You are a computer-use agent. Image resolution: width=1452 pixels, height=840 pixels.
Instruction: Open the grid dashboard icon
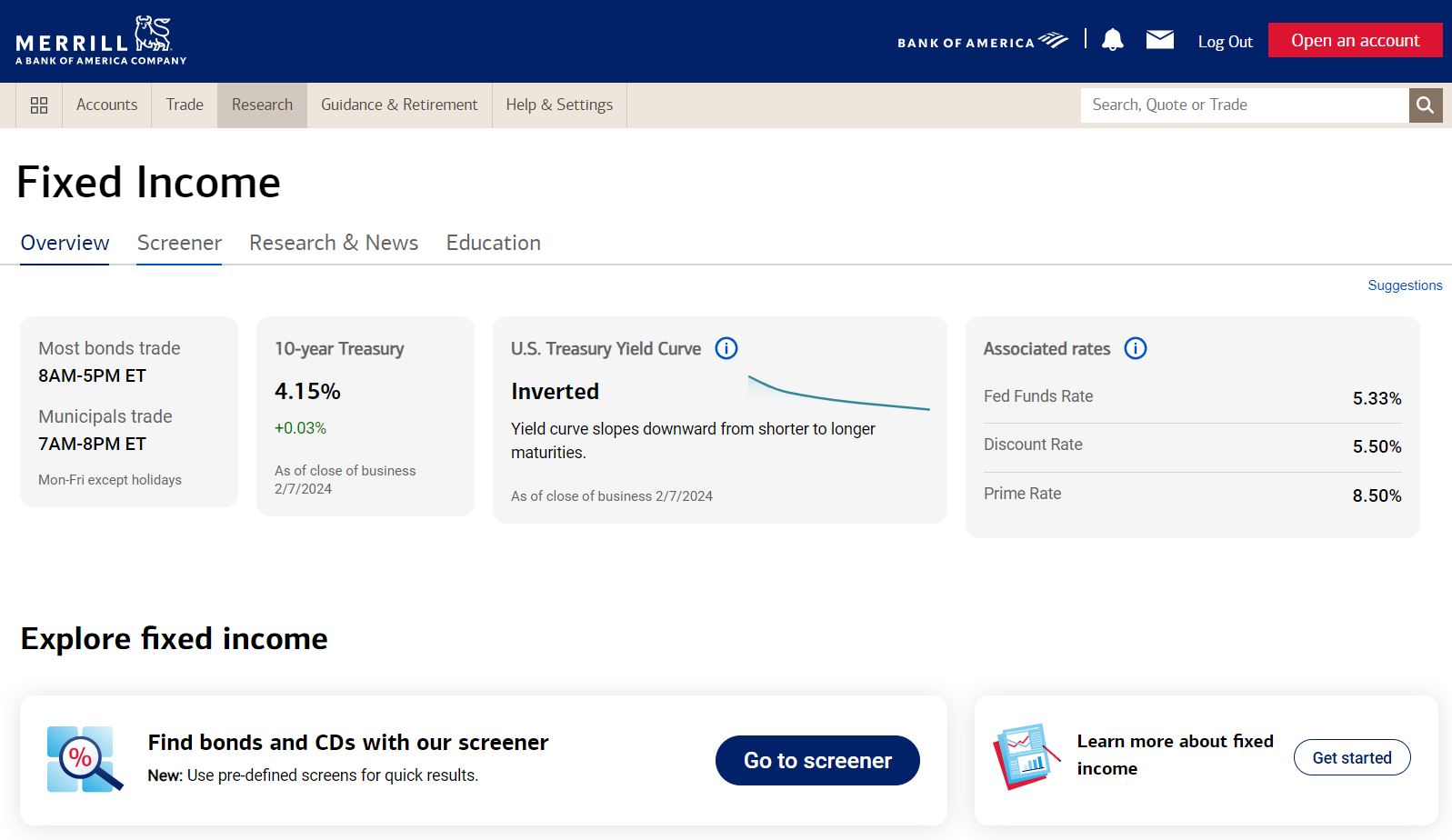click(x=39, y=105)
